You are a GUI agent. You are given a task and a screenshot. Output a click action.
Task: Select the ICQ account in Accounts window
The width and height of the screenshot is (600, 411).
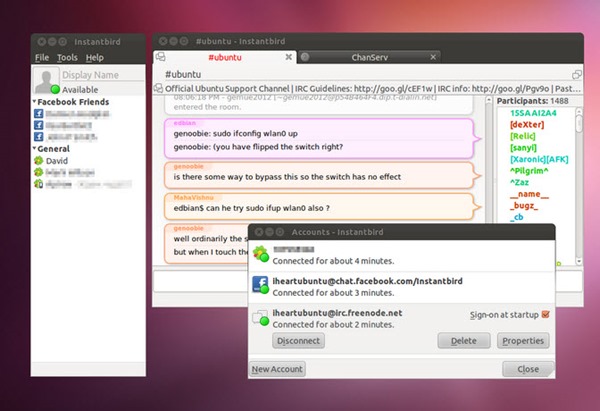coord(401,255)
